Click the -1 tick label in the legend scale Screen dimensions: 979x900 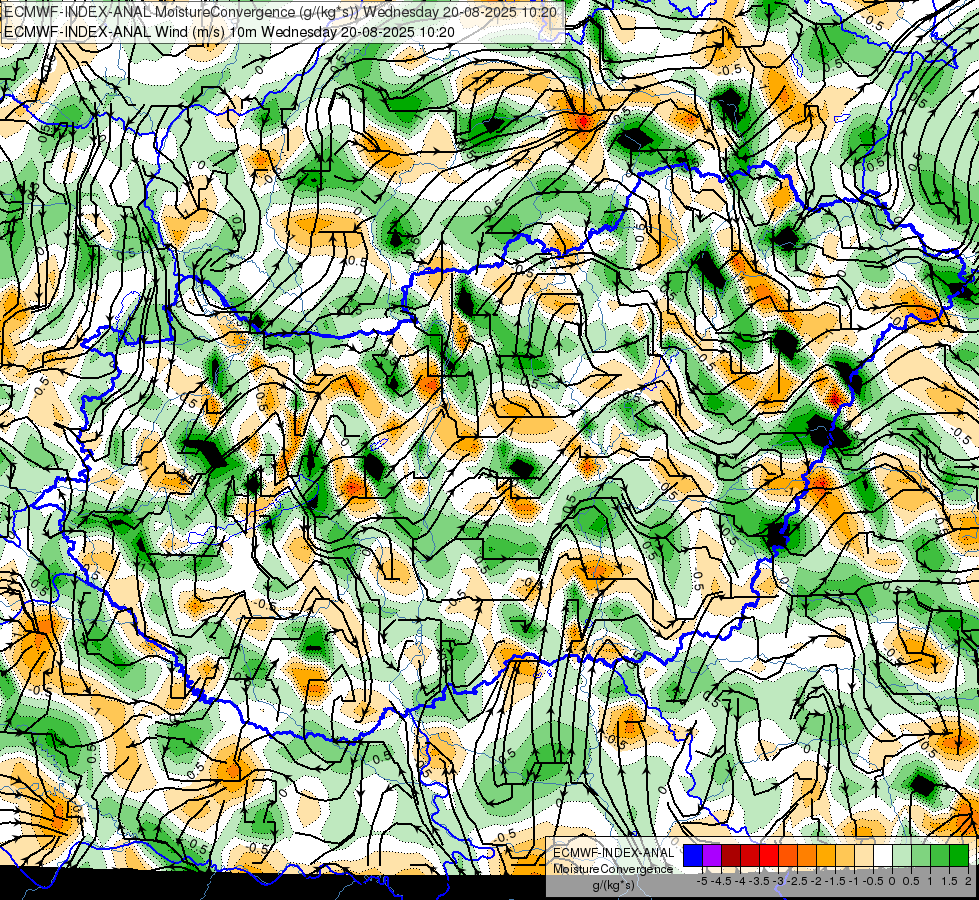[x=854, y=881]
